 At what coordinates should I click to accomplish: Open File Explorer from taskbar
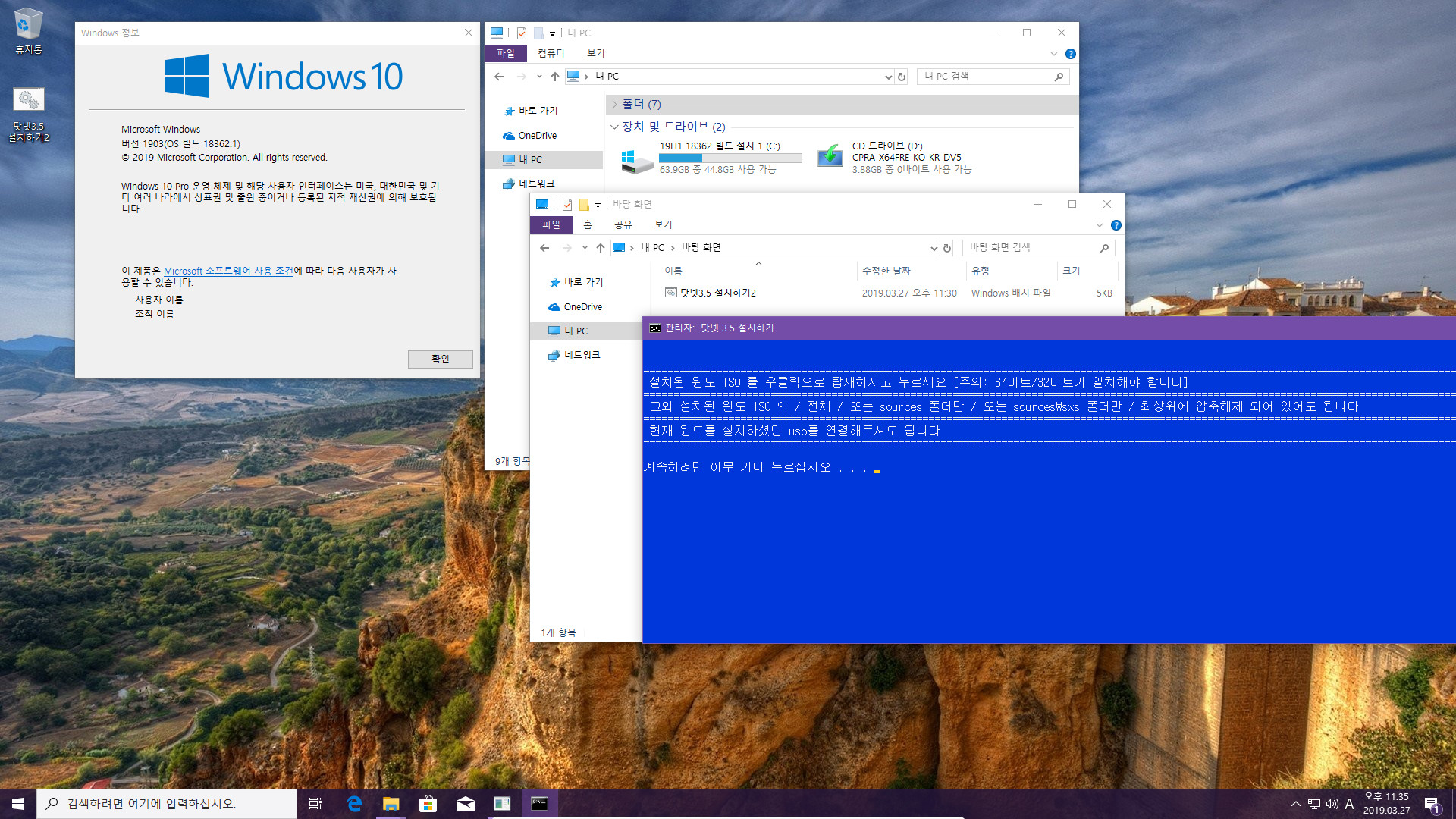(391, 804)
